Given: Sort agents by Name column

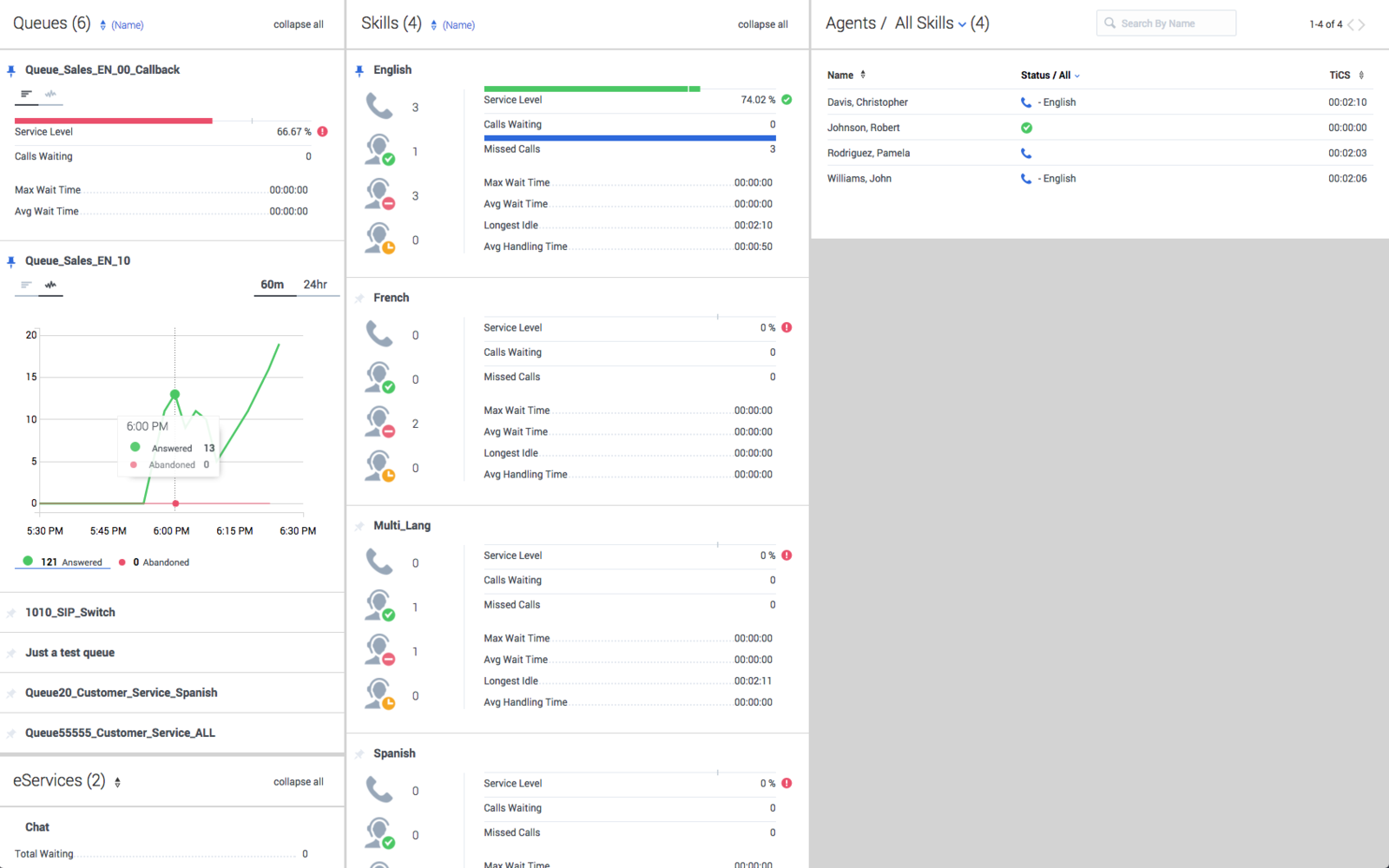Looking at the screenshot, I should pyautogui.click(x=846, y=76).
